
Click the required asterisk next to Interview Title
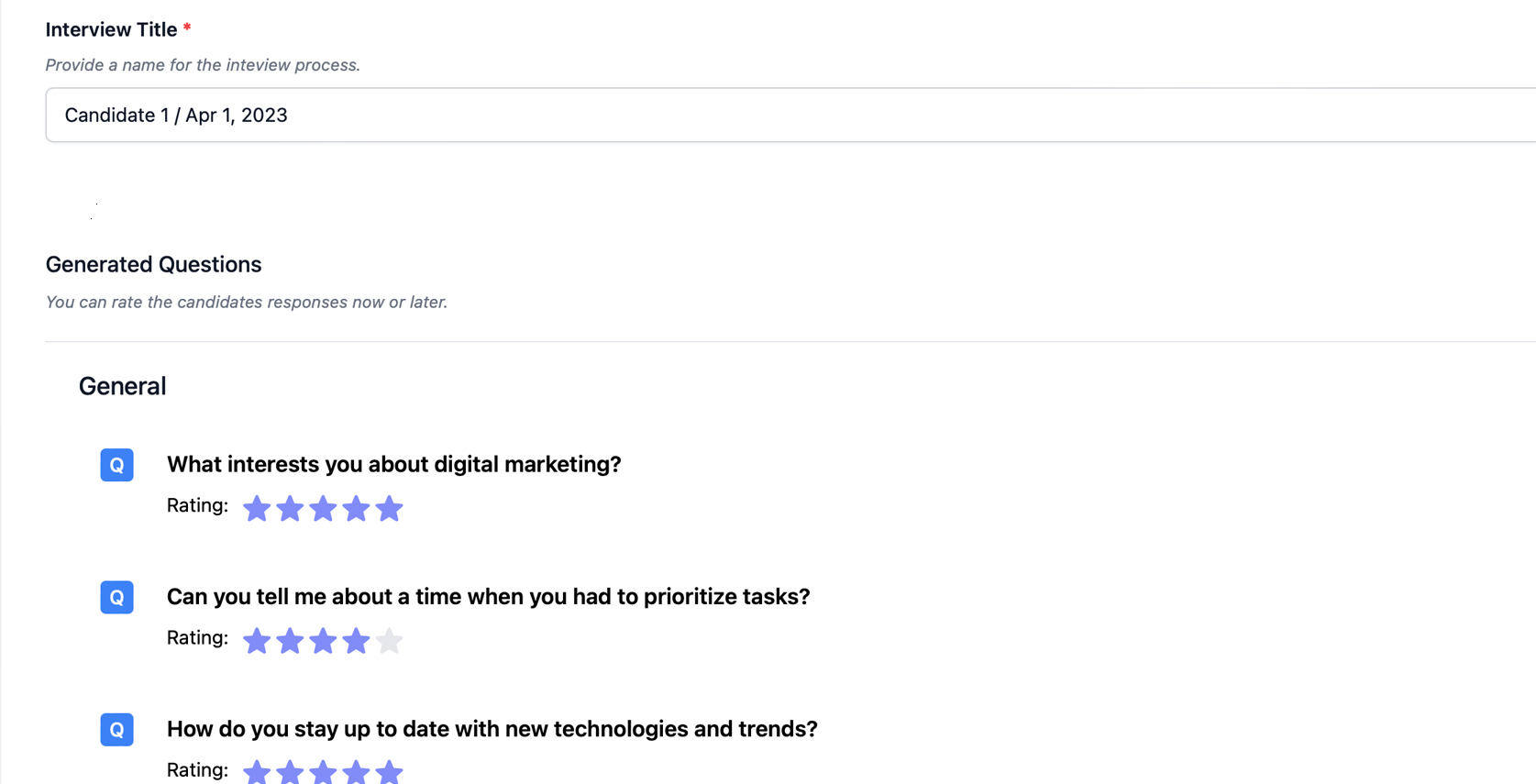tap(187, 28)
